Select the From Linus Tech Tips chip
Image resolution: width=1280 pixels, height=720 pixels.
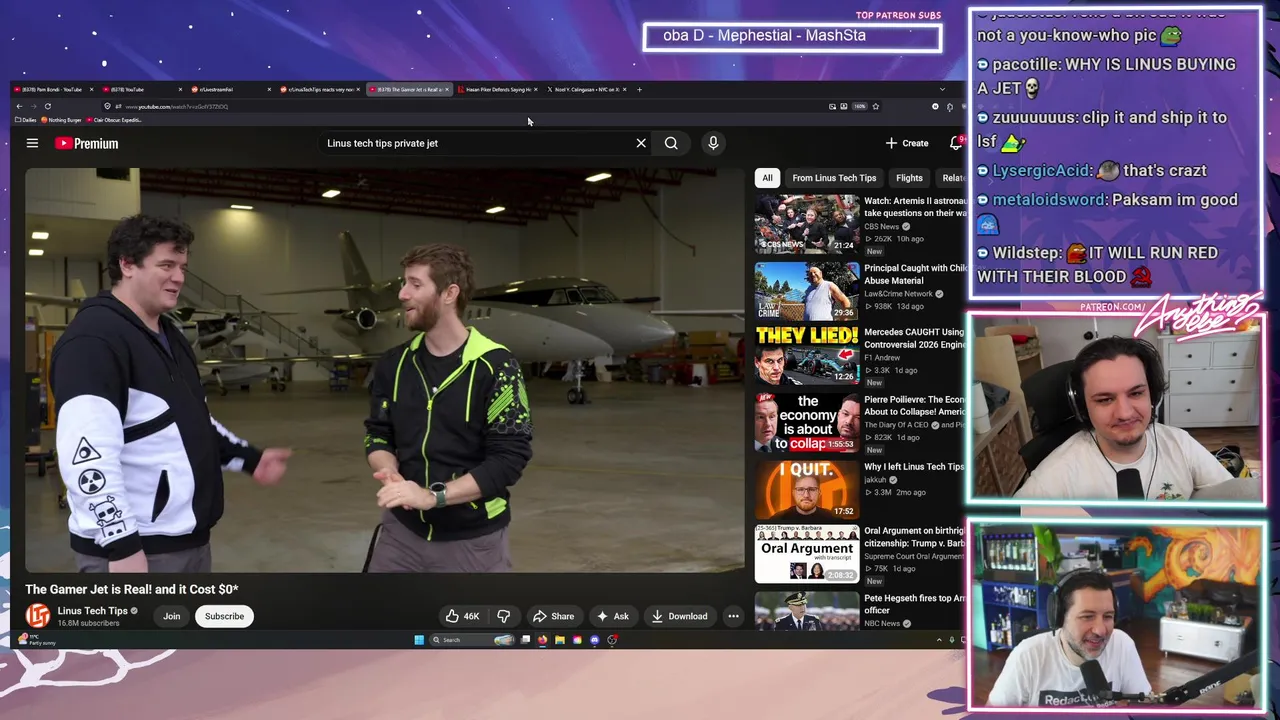[x=834, y=178]
